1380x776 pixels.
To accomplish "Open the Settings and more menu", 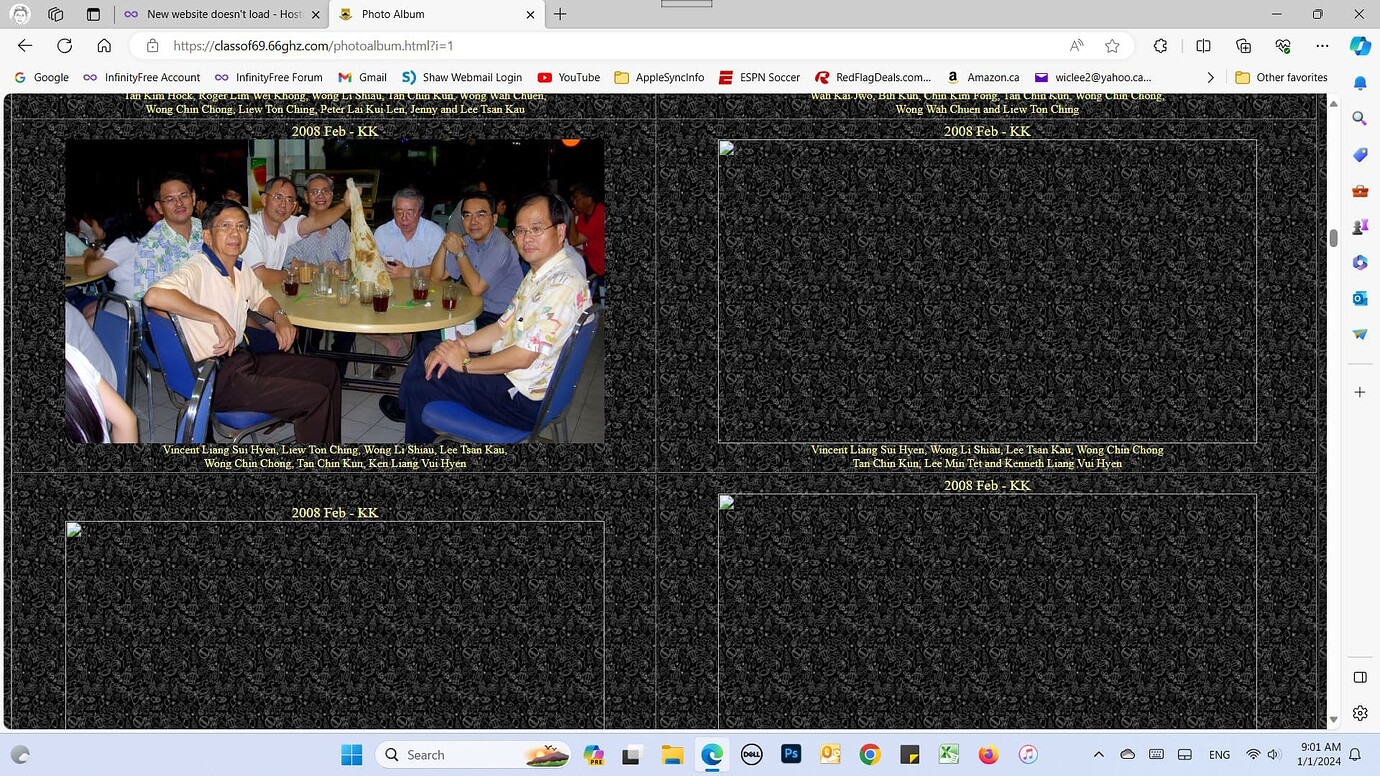I will [x=1322, y=46].
